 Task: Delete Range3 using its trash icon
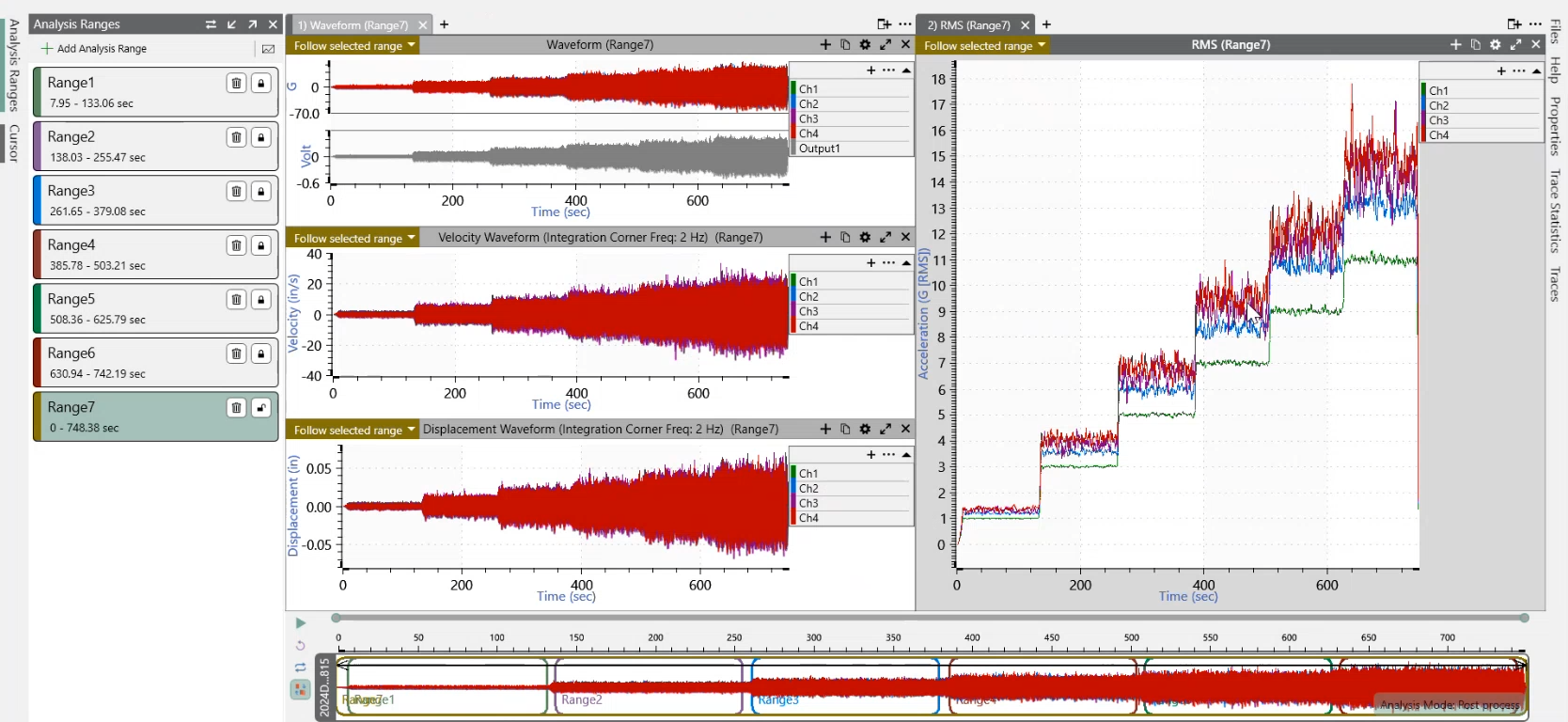(236, 192)
